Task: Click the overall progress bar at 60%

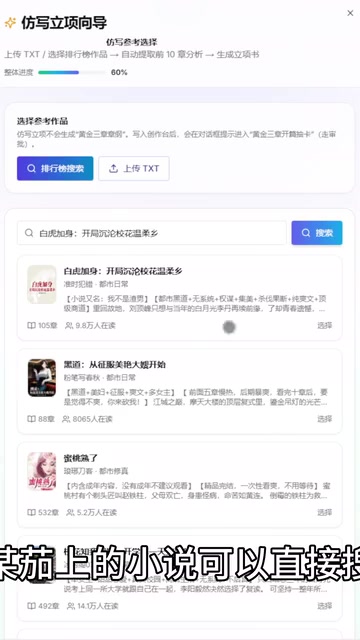Action: point(72,72)
